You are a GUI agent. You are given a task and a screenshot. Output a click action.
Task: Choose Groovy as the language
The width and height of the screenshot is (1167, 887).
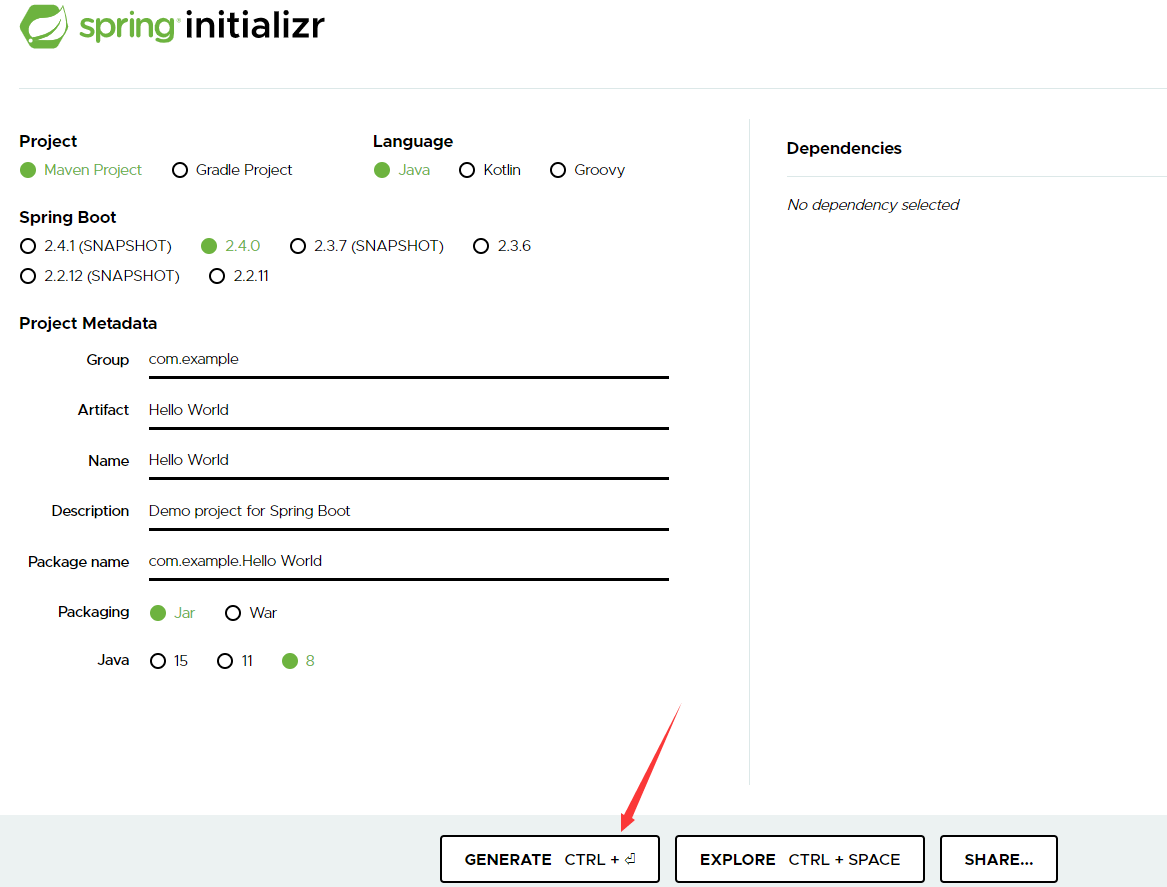[x=587, y=170]
